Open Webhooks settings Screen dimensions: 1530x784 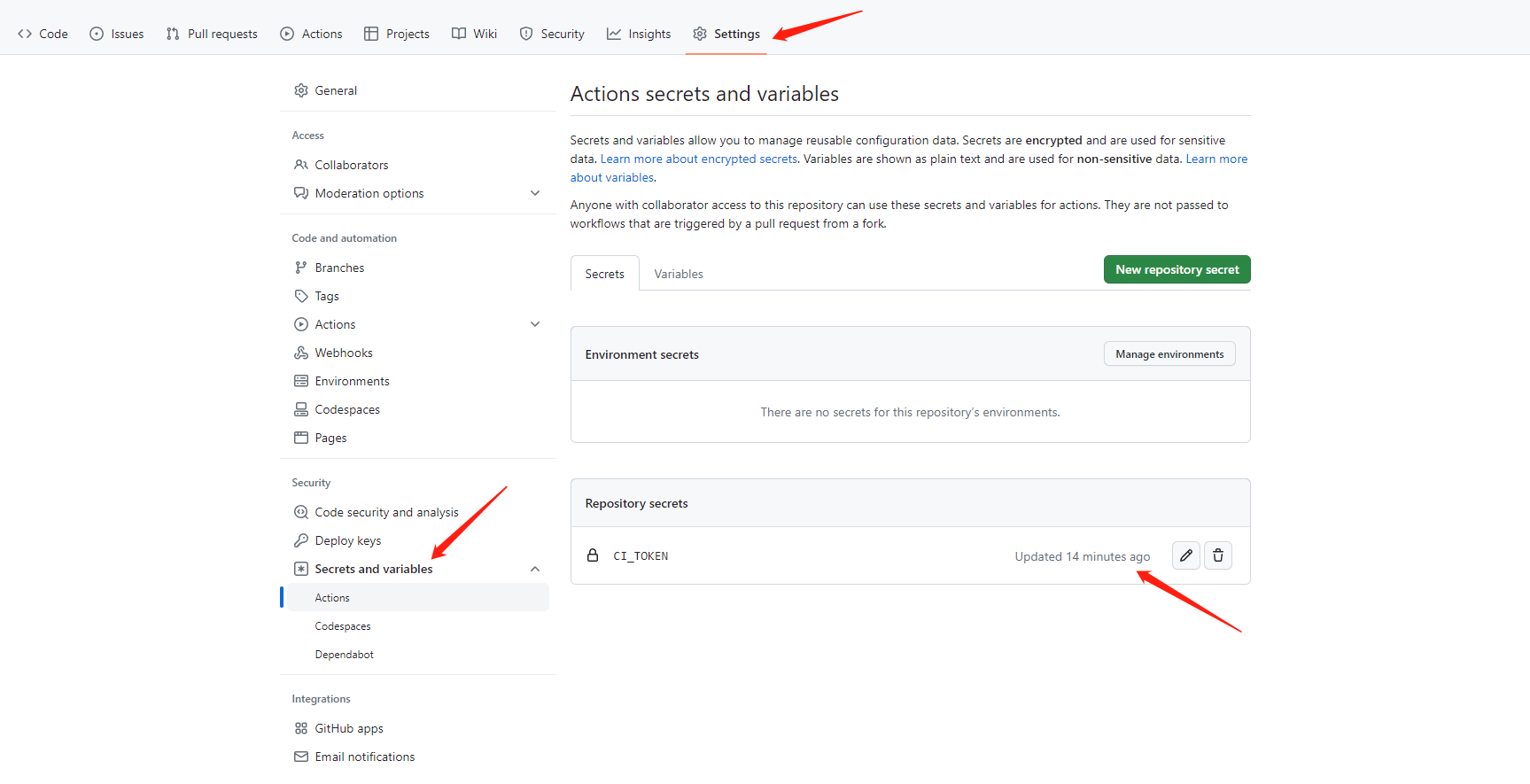(418, 353)
